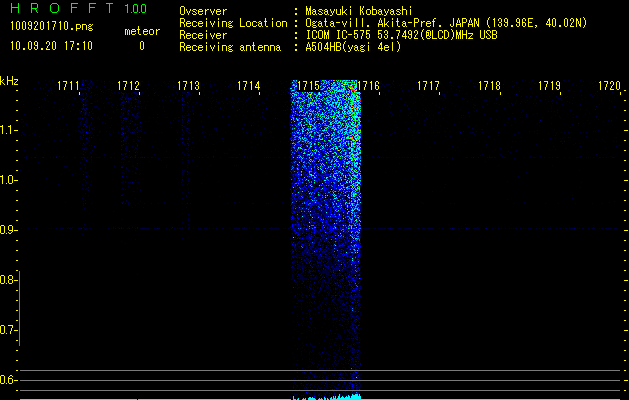
Task: Click the meteor count value 0
Action: [x=142, y=46]
